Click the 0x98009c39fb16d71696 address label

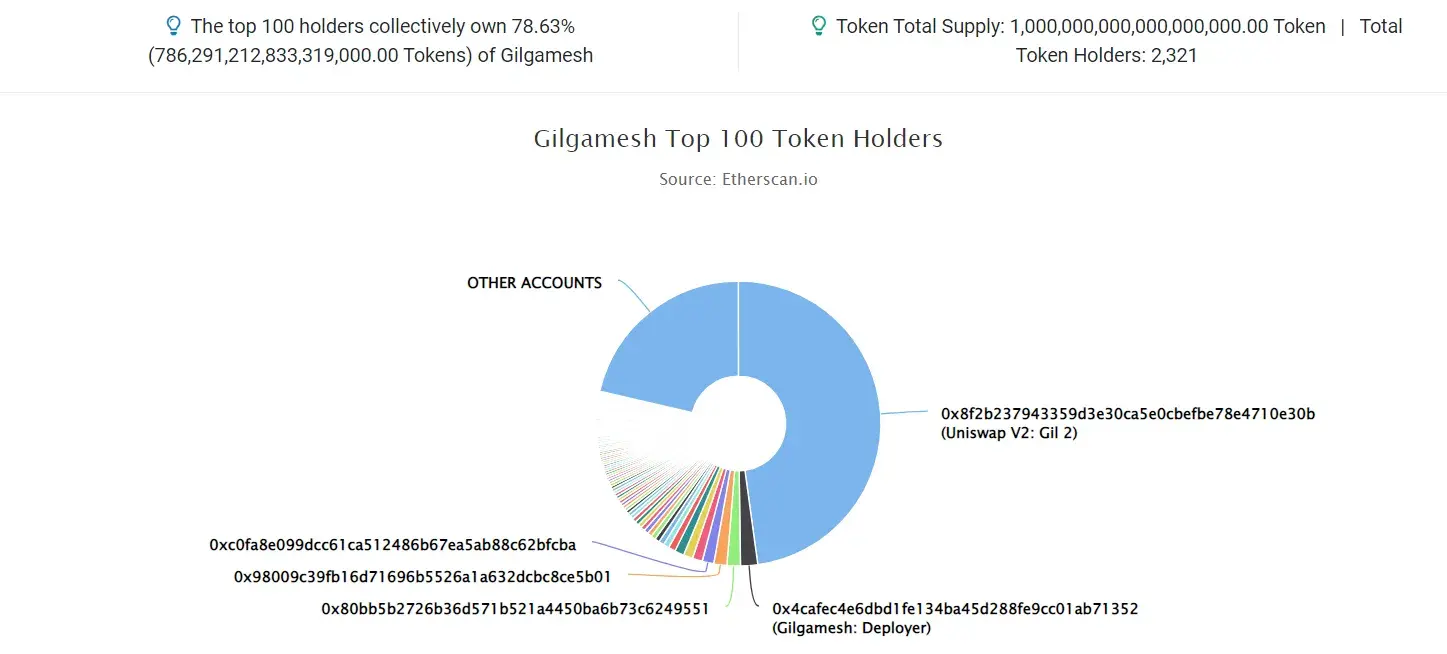point(422,577)
